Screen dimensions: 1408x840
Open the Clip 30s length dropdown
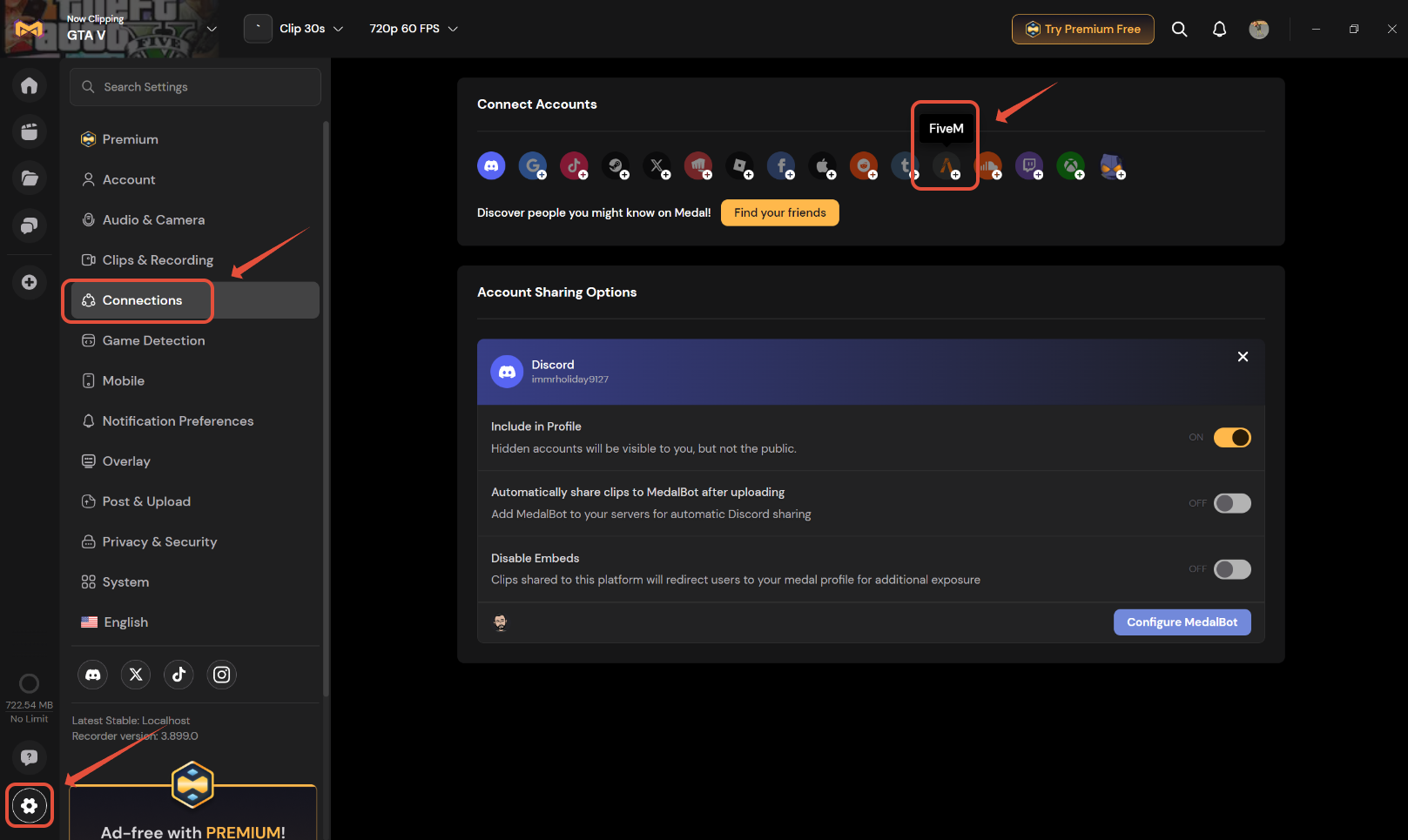coord(312,29)
